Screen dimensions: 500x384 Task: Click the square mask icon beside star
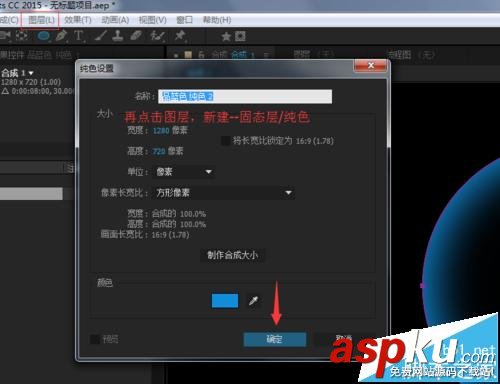click(x=240, y=36)
